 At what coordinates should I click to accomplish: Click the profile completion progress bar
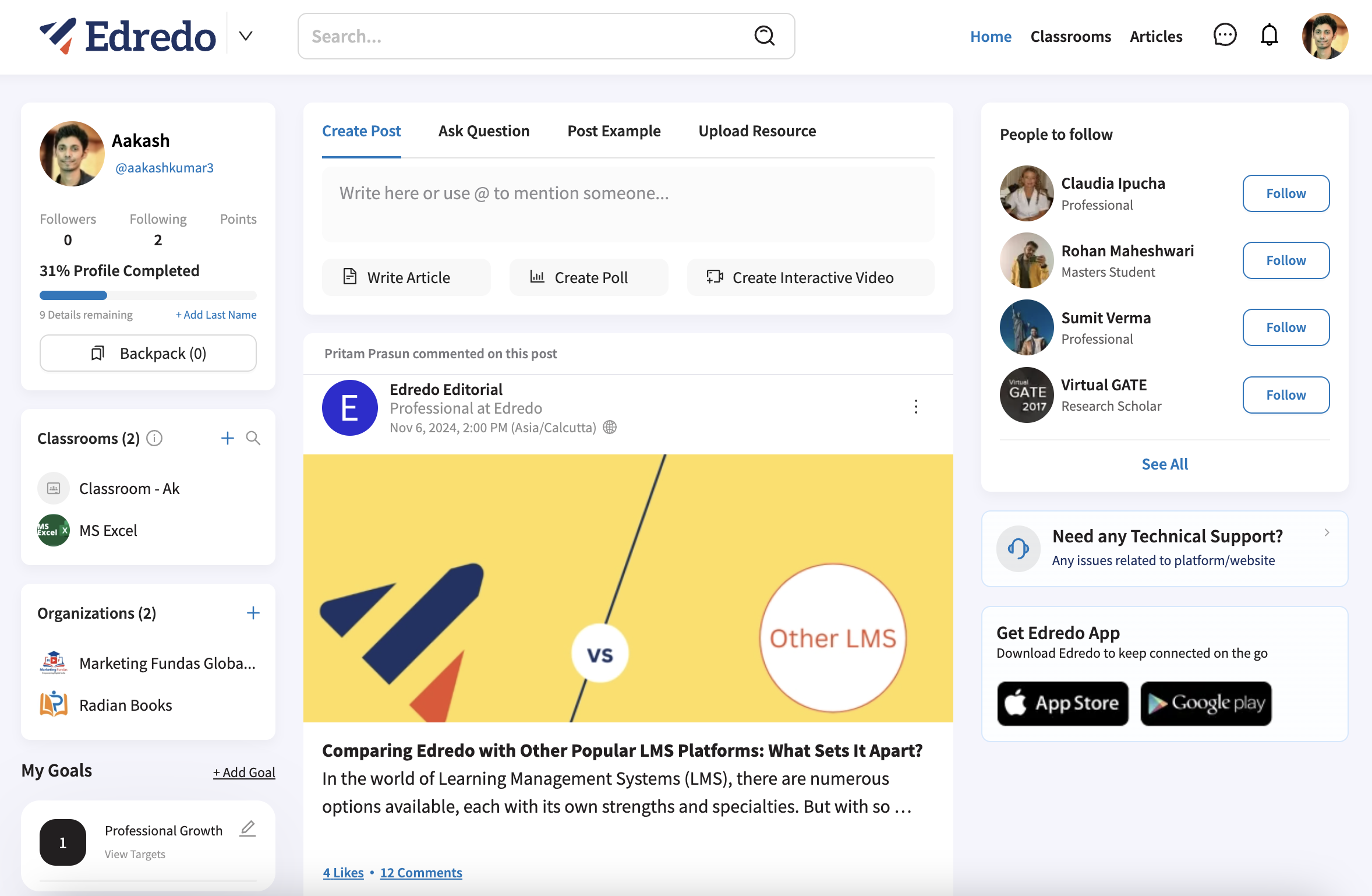[x=148, y=295]
